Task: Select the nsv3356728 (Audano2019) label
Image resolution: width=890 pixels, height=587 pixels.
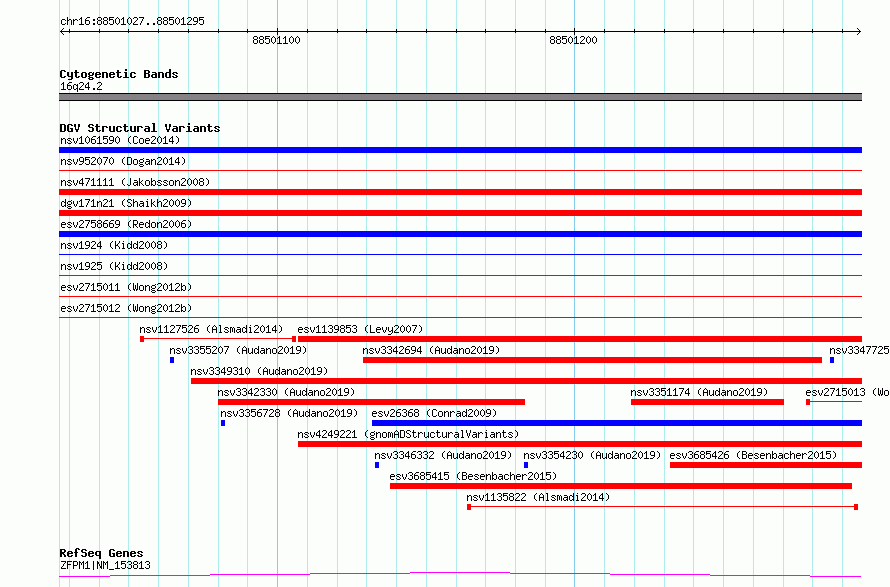Action: (x=289, y=413)
